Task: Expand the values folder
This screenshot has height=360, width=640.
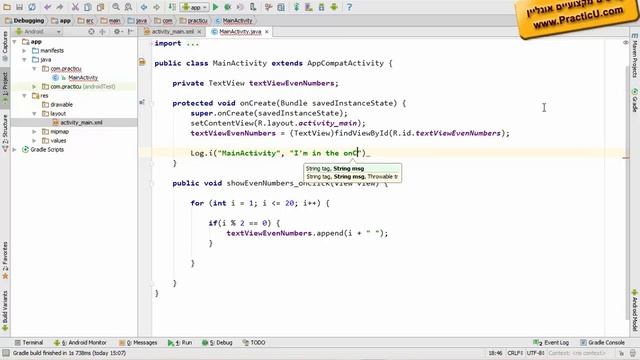Action: (x=35, y=140)
